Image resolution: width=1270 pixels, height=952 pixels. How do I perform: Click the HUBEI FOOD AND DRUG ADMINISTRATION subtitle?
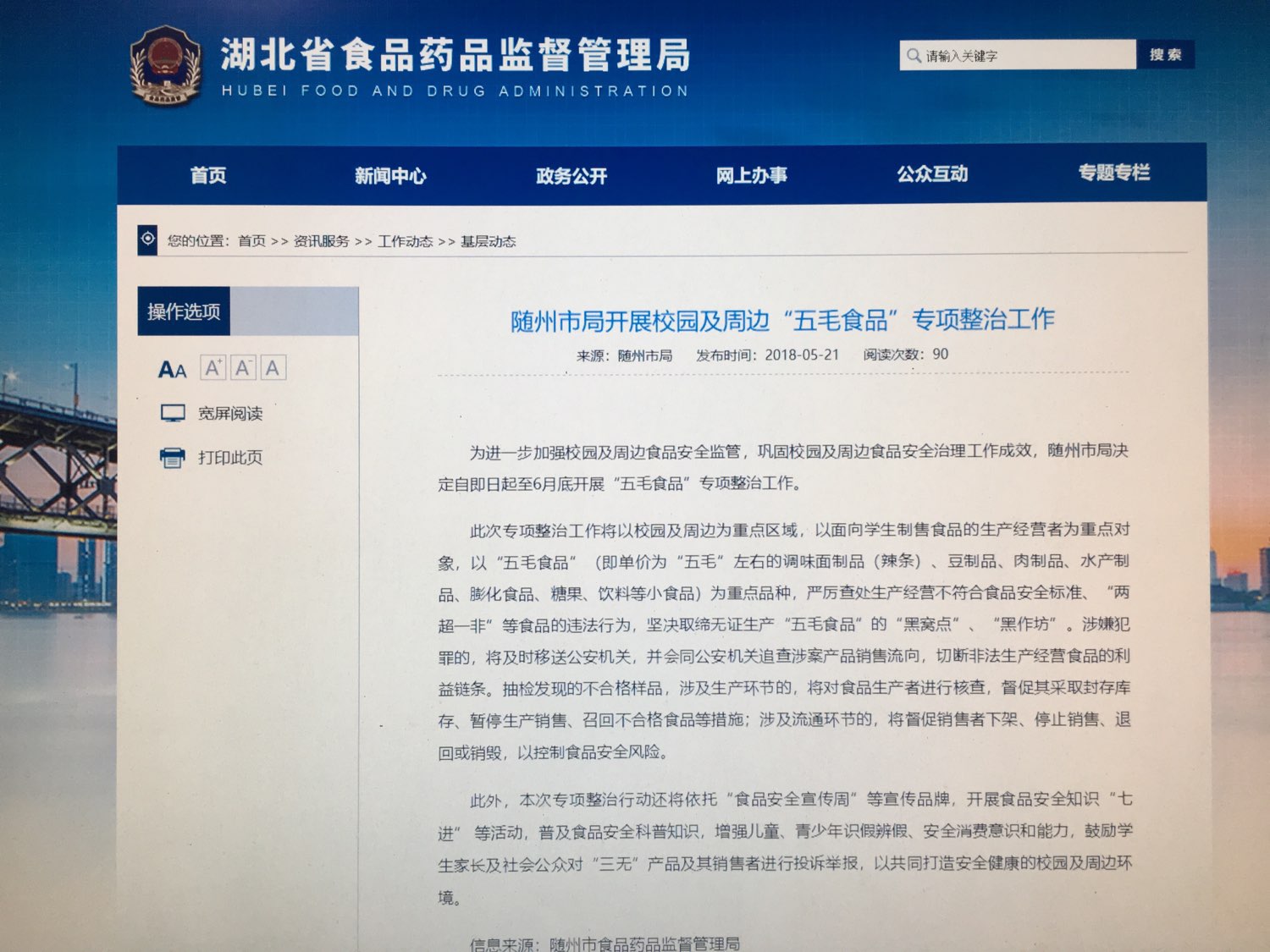point(456,91)
